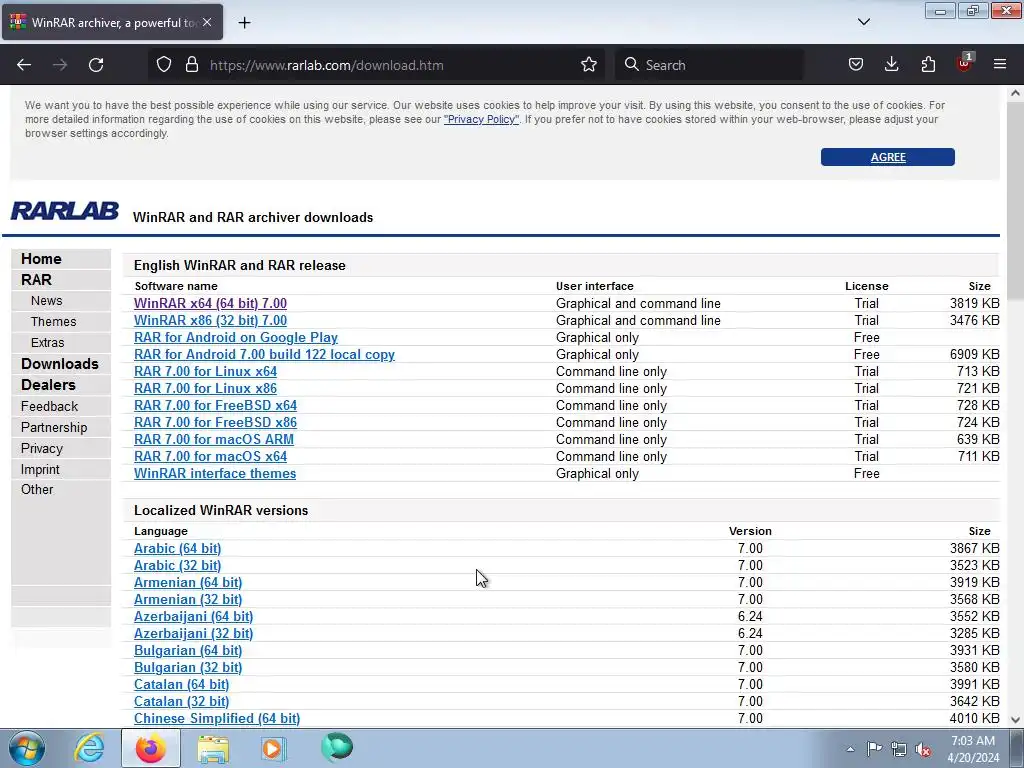Open the extensions puzzle-piece menu
This screenshot has height=768, width=1024.
[x=928, y=65]
